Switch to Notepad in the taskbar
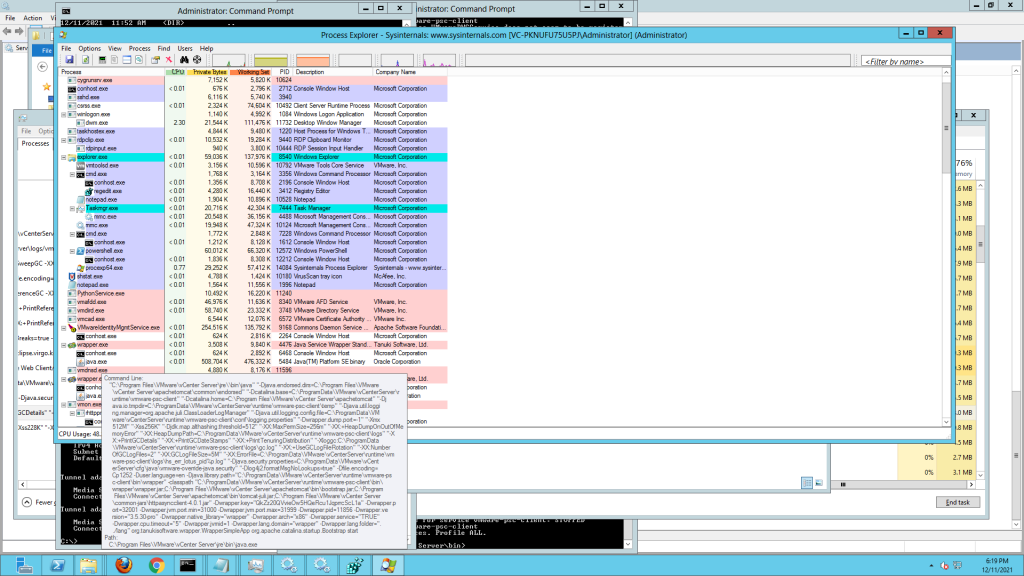 [x=222, y=566]
